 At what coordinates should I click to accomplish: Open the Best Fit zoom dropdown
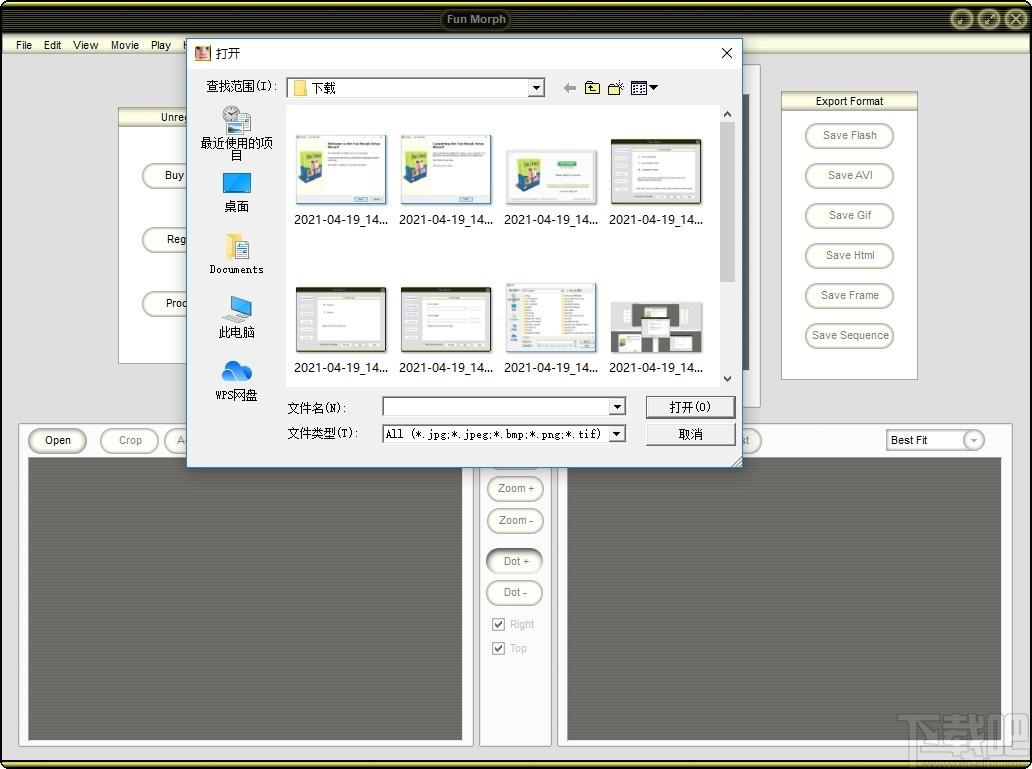click(973, 440)
